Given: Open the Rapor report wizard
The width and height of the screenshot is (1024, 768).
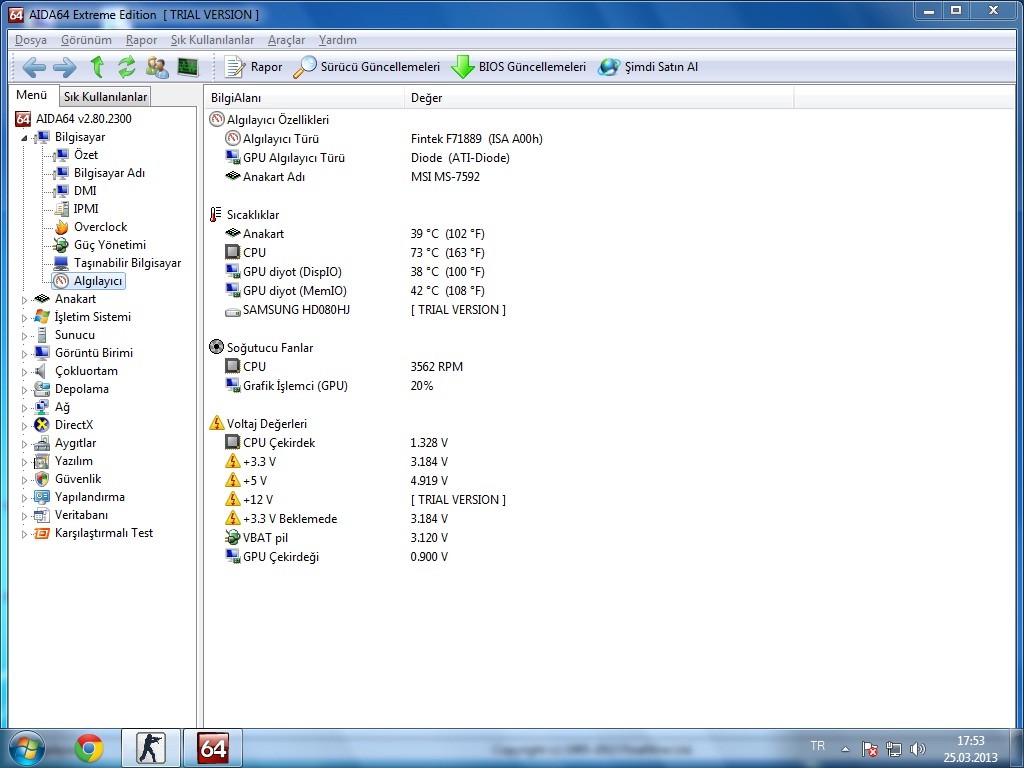Looking at the screenshot, I should click(253, 67).
